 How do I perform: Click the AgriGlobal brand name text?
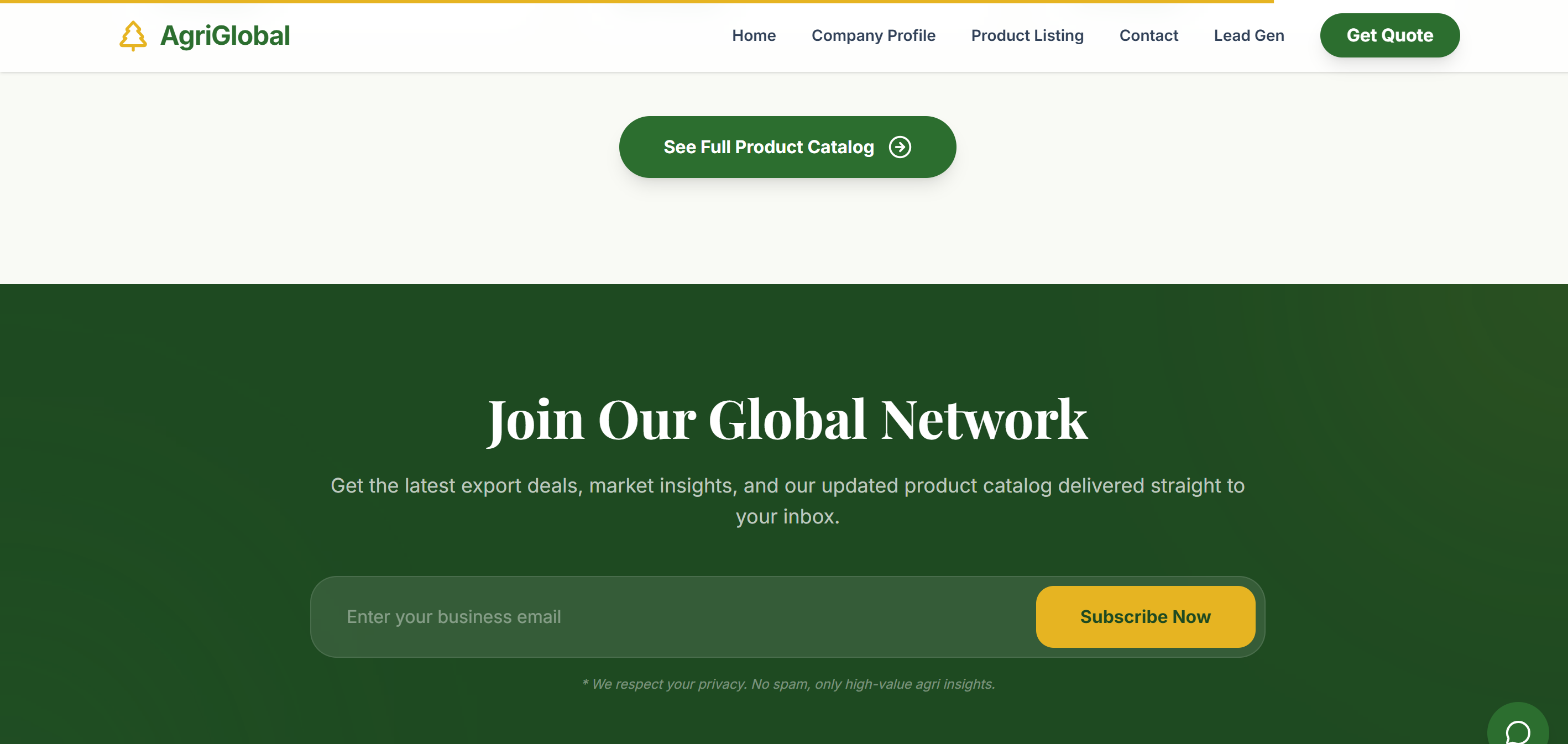(x=224, y=35)
